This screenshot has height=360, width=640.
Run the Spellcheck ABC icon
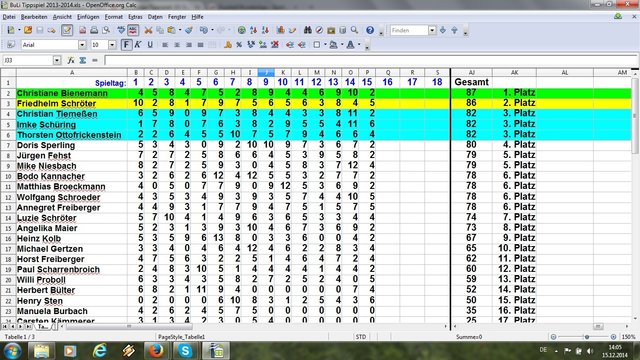tap(121, 30)
